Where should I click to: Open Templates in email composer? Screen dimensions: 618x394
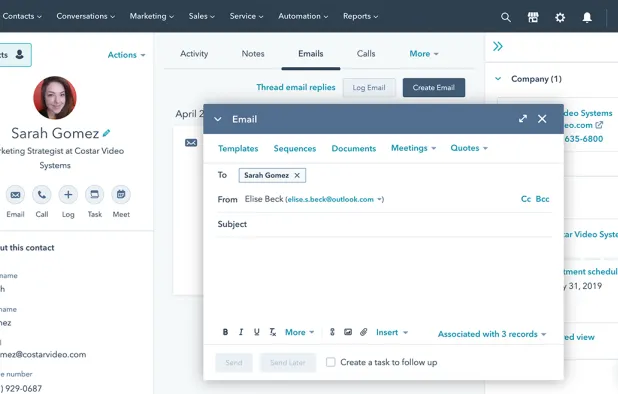(238, 149)
